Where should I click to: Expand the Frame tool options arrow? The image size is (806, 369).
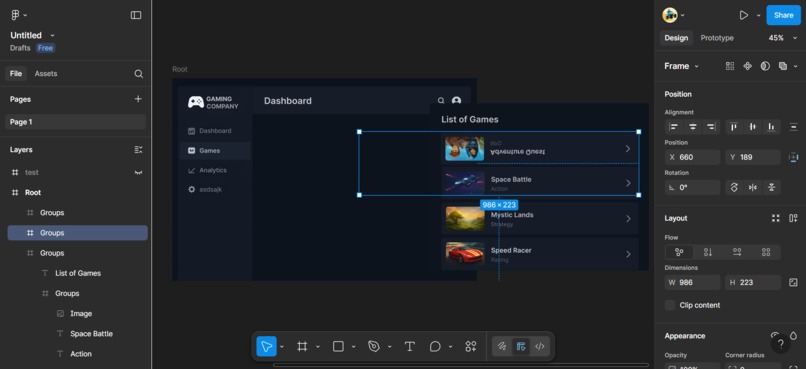[318, 347]
